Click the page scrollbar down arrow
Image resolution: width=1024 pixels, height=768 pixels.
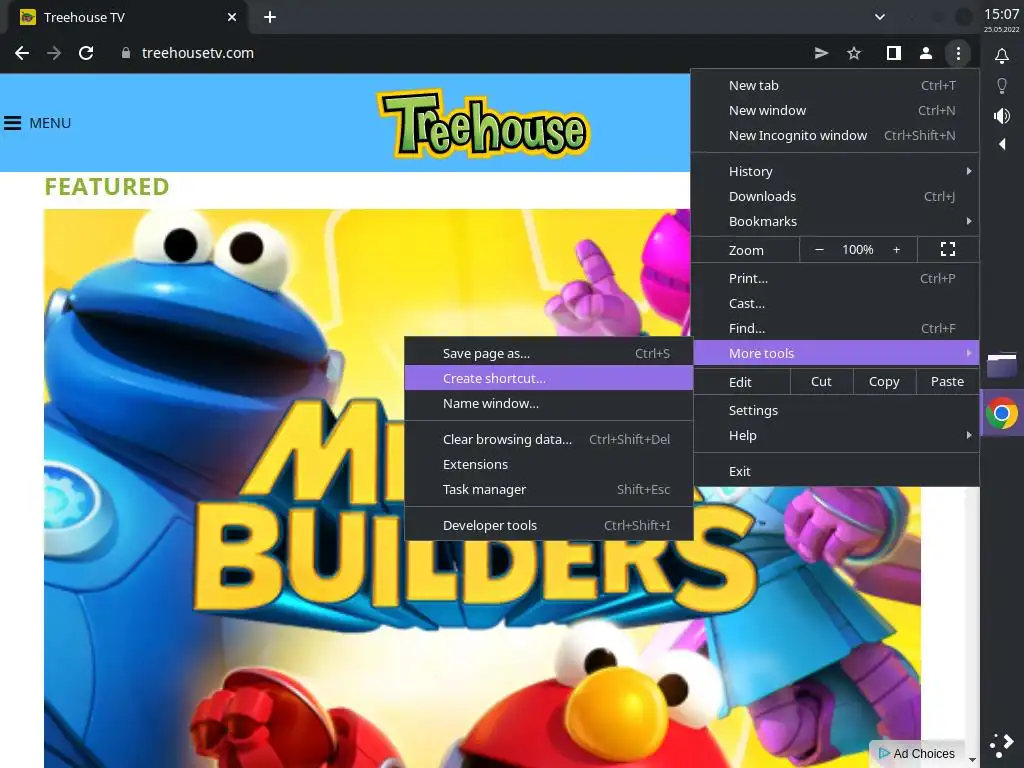(972, 760)
